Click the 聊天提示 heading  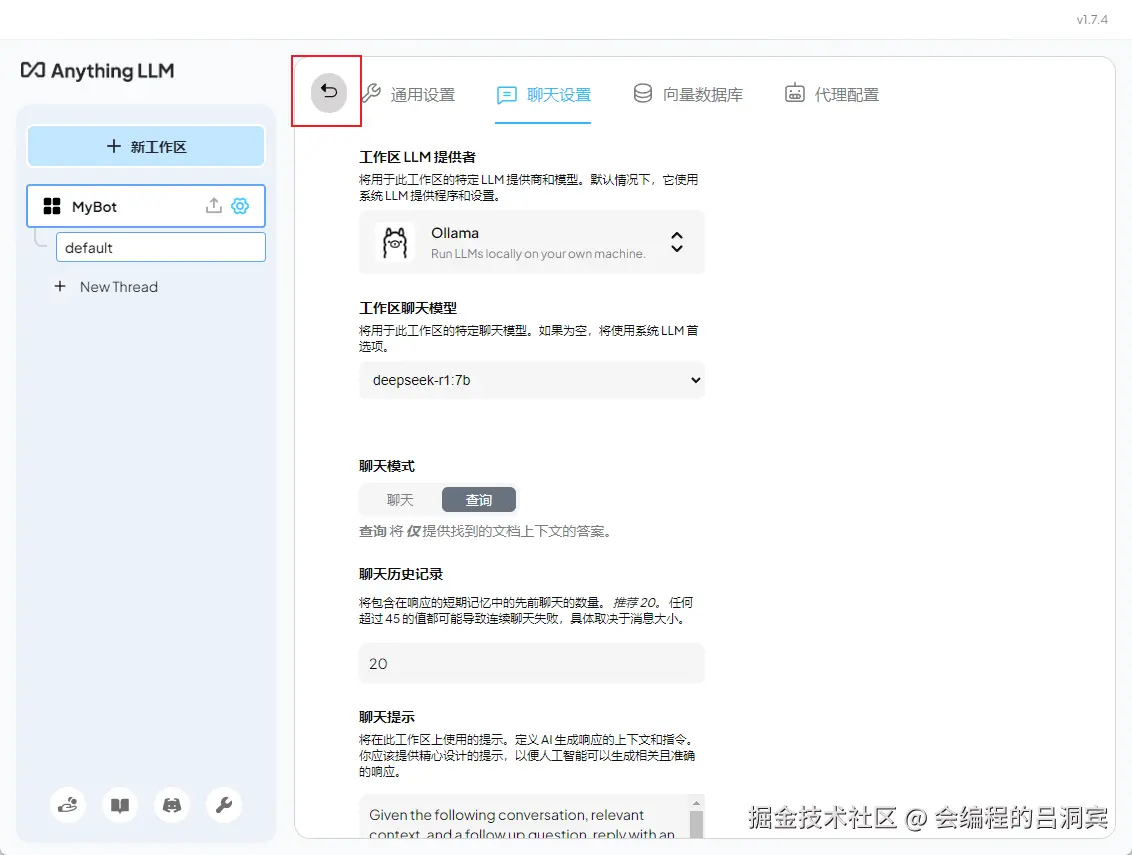tap(387, 717)
